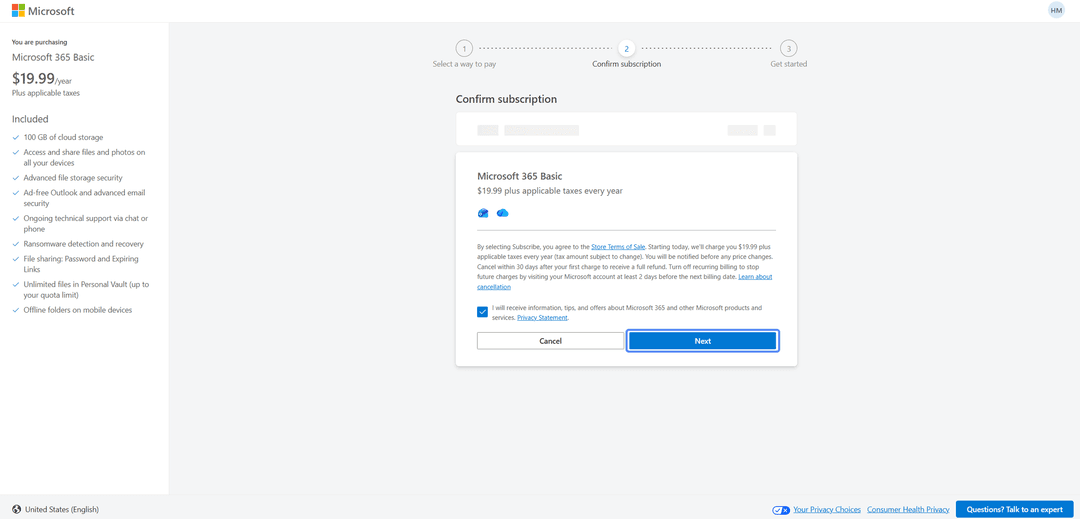Click the OneDrive cloud icon
The height and width of the screenshot is (519, 1080).
502,213
